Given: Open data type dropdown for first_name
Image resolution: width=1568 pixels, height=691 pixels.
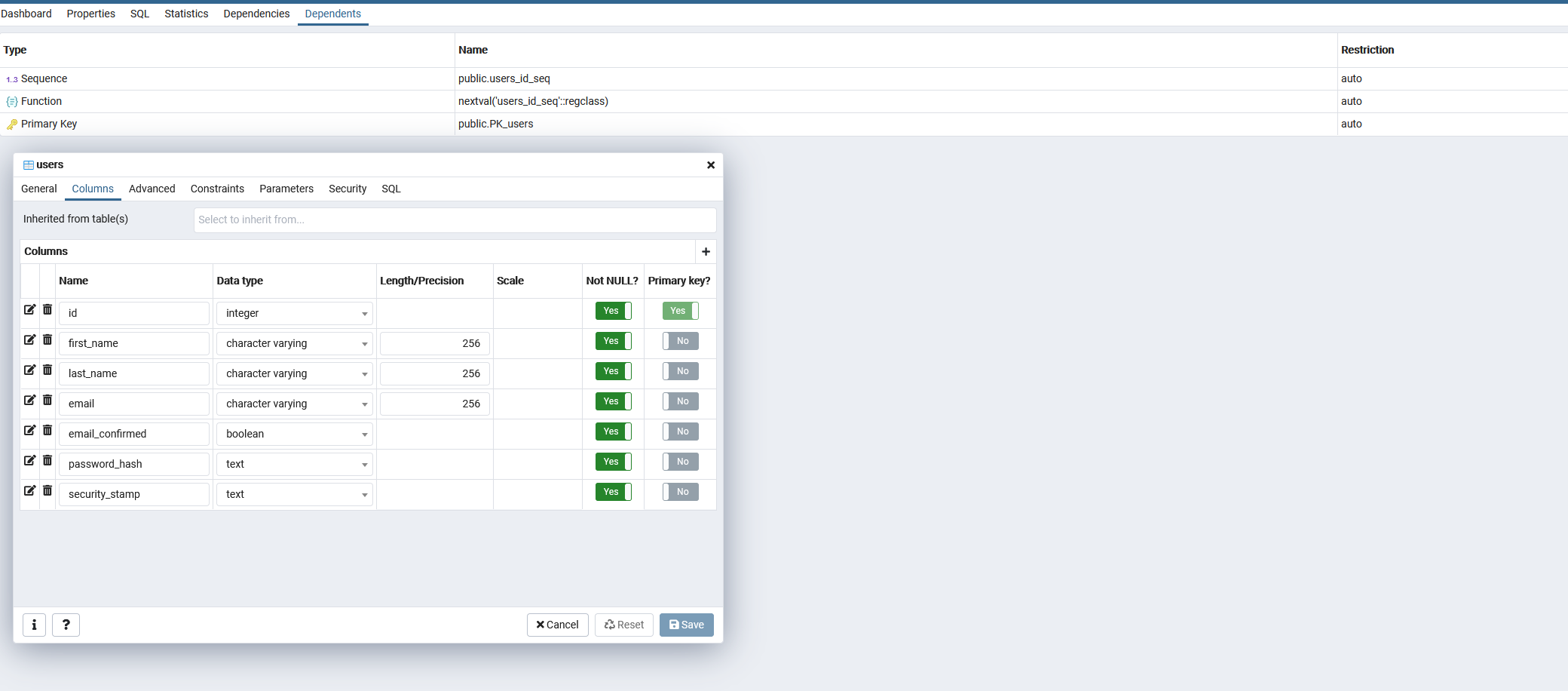Looking at the screenshot, I should [x=295, y=343].
